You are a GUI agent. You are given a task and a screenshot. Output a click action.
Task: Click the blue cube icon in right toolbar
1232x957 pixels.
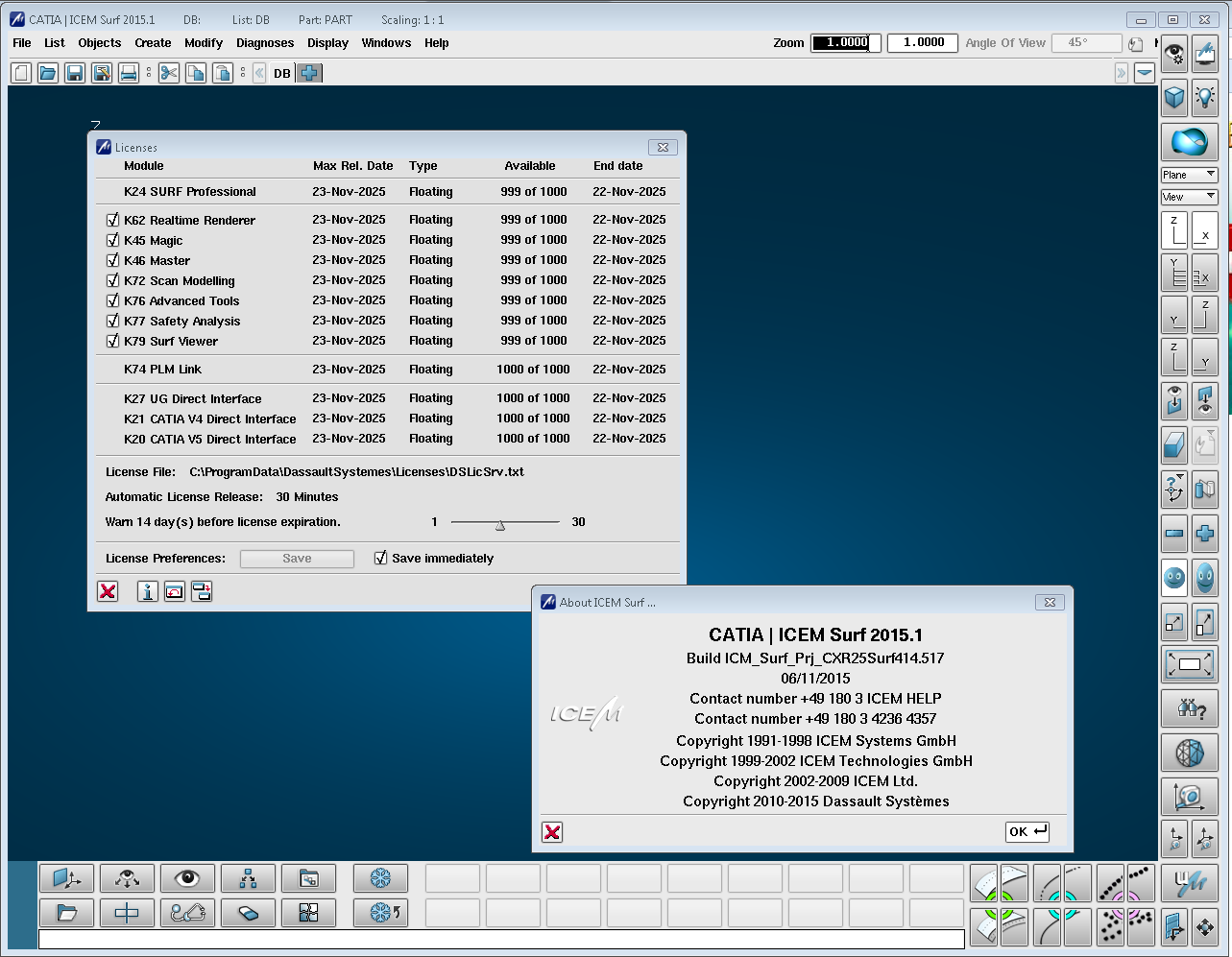coord(1174,97)
